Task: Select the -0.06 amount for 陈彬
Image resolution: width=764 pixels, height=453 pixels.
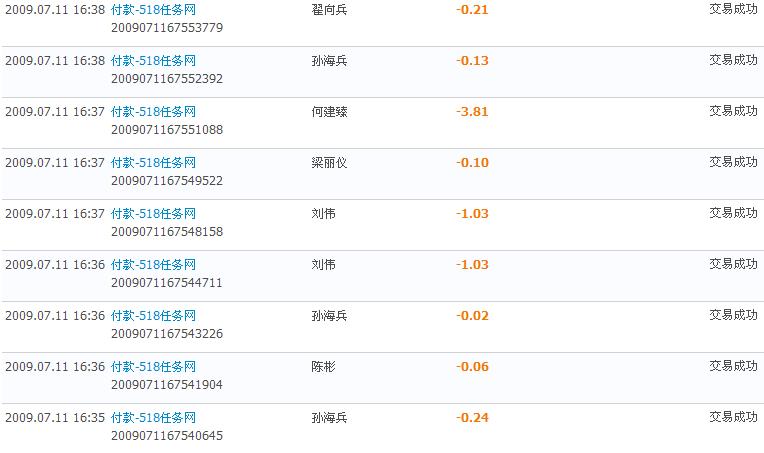Action: pos(472,367)
